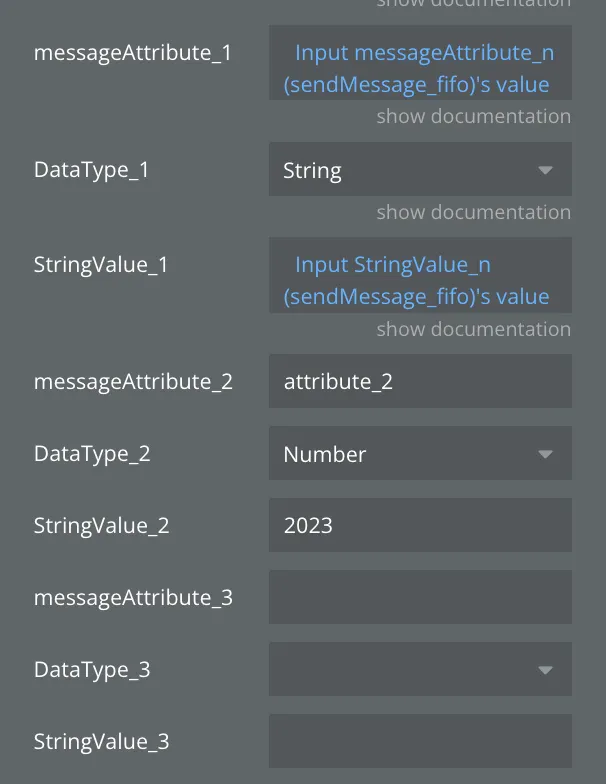
Task: Click the StringValue_2 field showing 2023
Action: coord(420,526)
